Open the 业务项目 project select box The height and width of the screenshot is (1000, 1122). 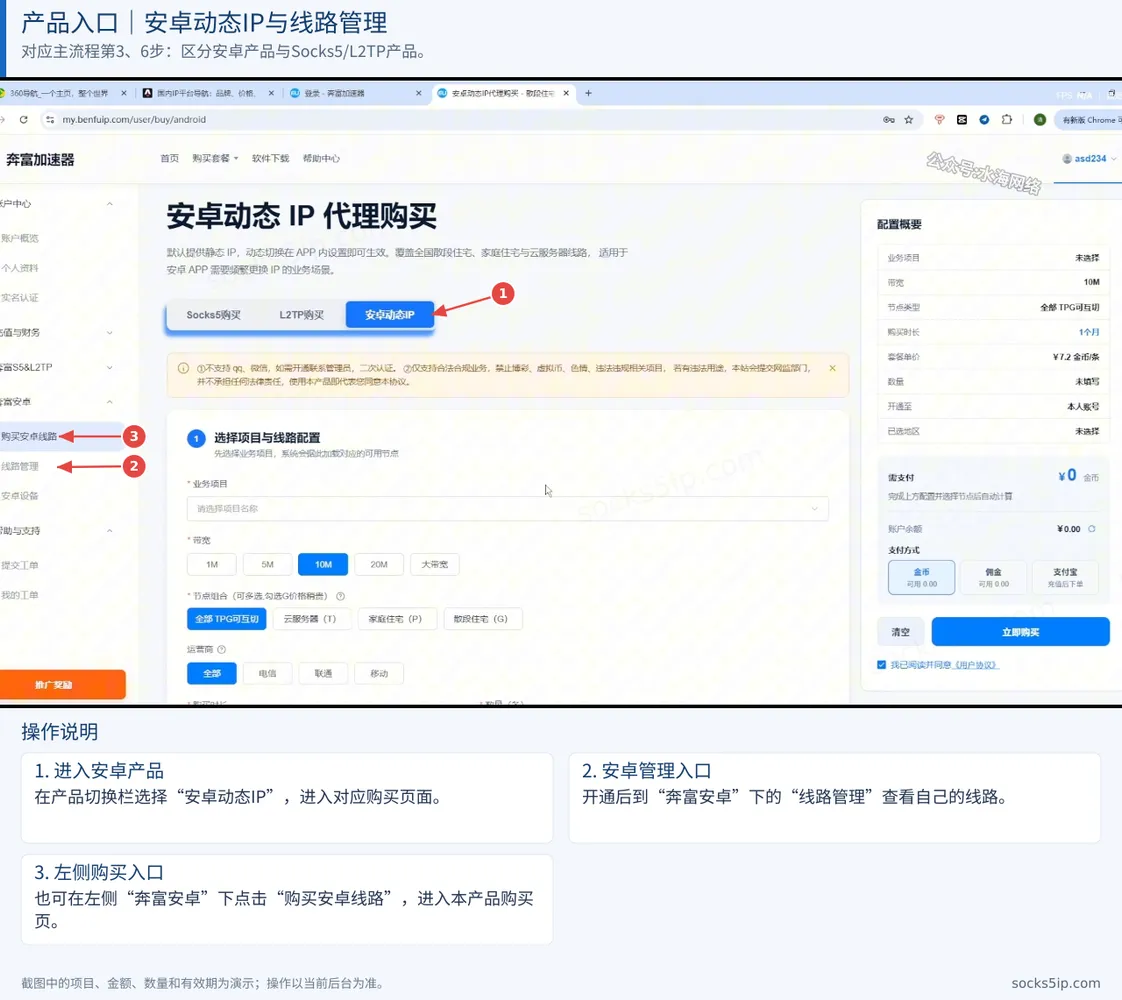tap(507, 509)
